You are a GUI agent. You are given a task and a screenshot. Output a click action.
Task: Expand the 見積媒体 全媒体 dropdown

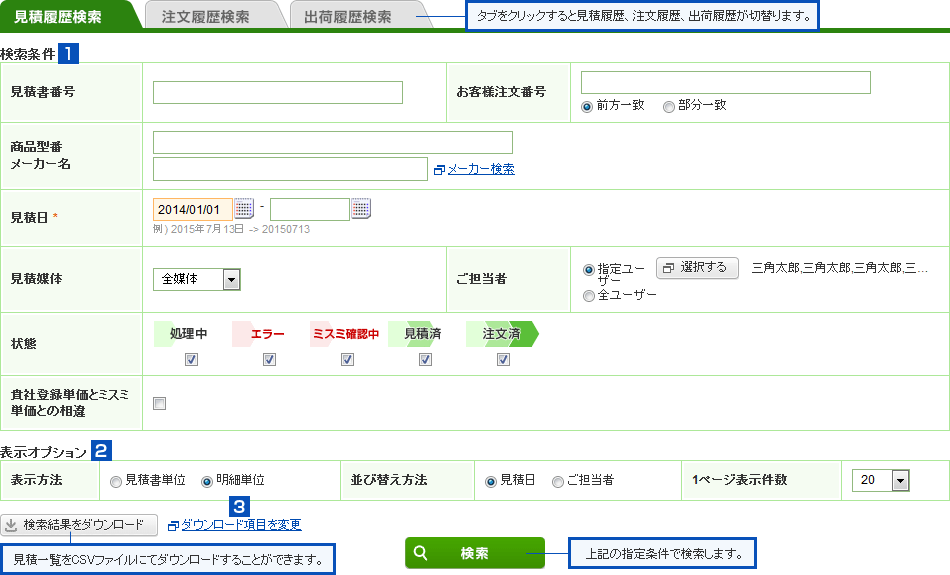(x=232, y=279)
